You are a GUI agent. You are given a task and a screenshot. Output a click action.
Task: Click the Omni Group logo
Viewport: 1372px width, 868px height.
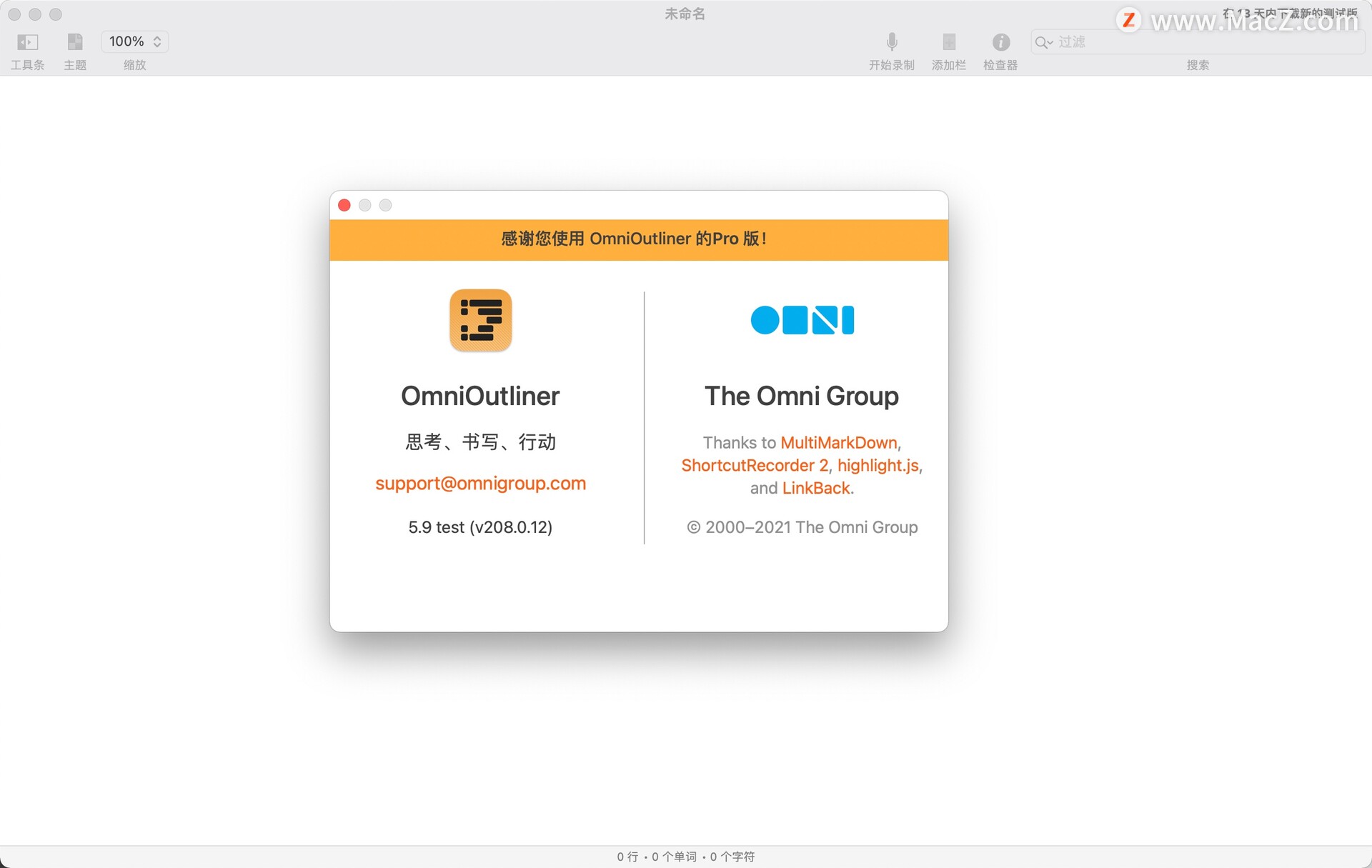click(x=802, y=320)
